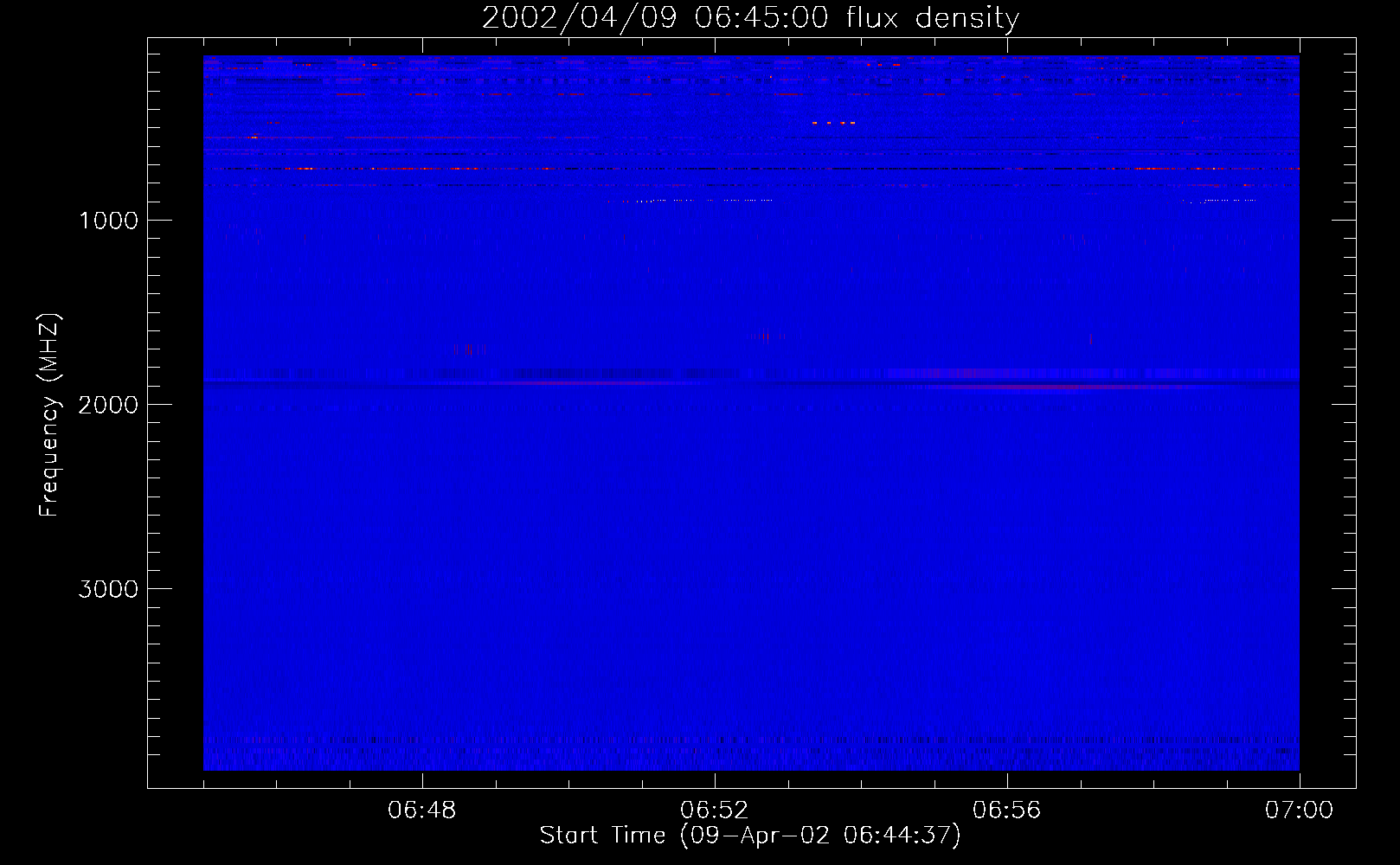Click the 06:48 time tick label

pos(422,811)
